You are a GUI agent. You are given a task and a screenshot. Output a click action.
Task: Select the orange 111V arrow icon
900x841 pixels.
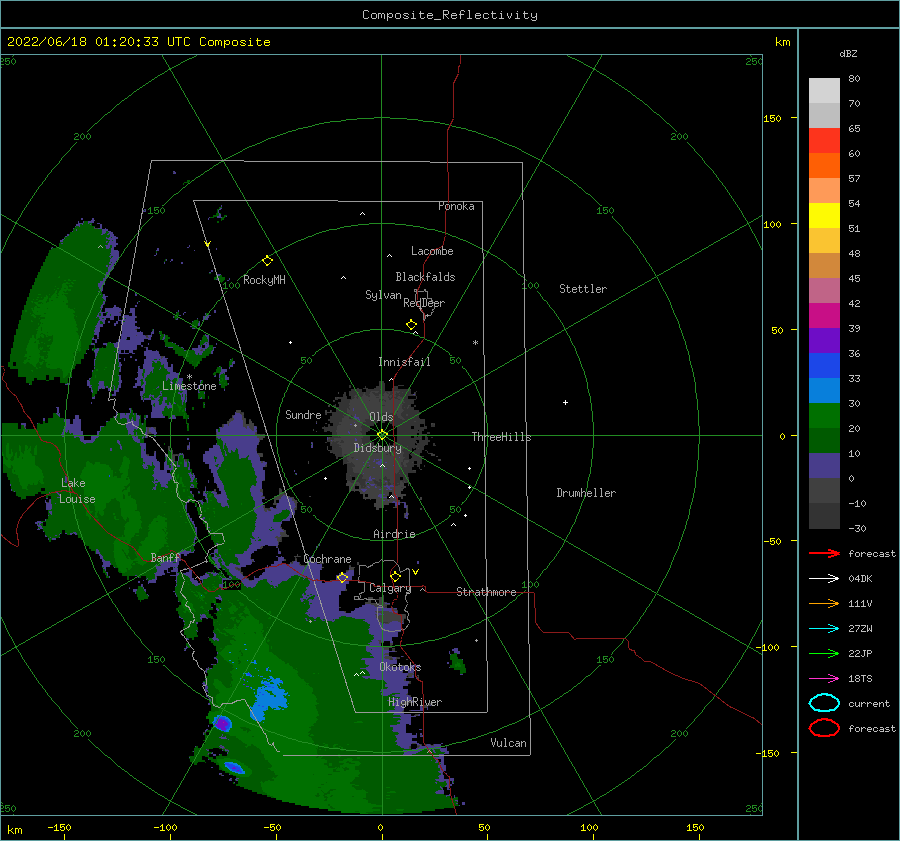pos(824,603)
